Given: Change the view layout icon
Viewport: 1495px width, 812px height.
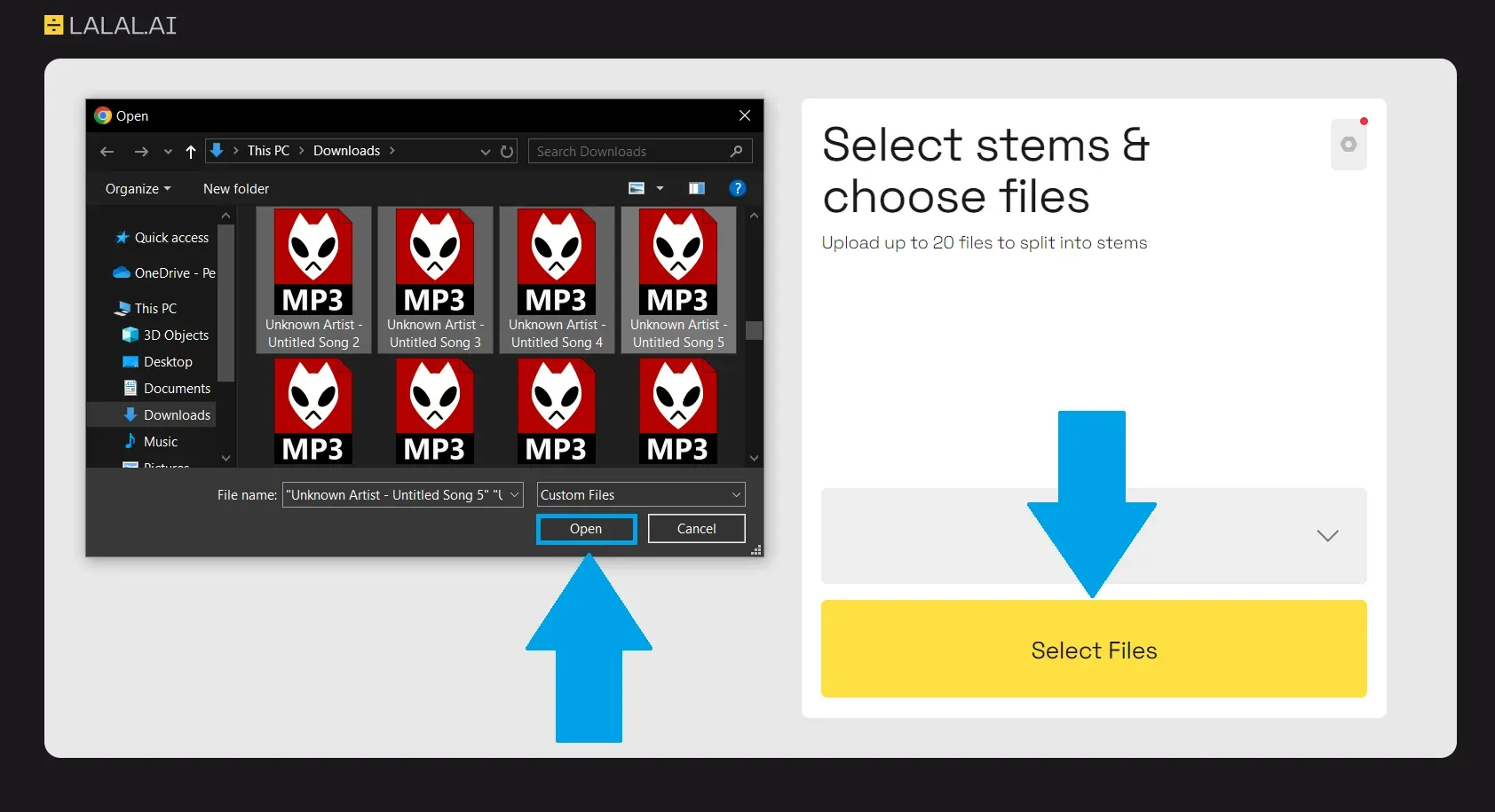Looking at the screenshot, I should tap(637, 188).
